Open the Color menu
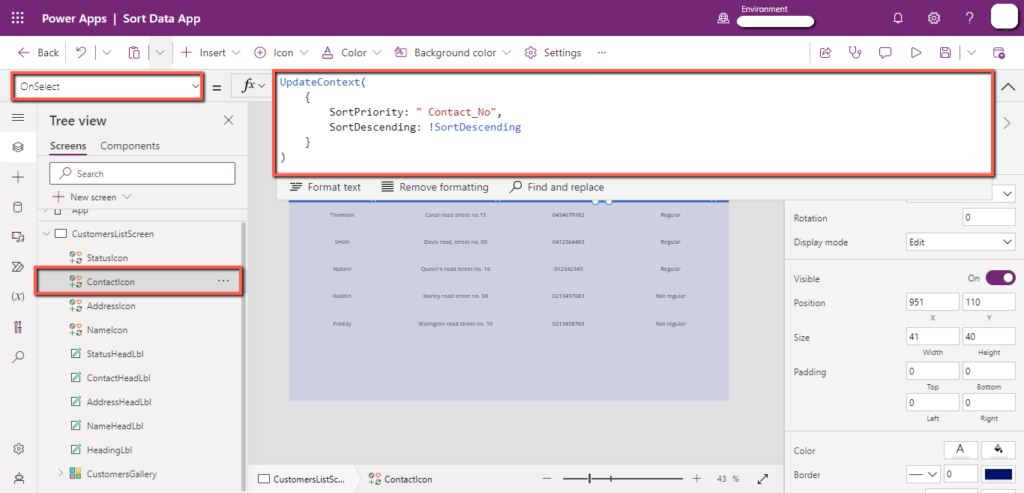 [x=352, y=53]
